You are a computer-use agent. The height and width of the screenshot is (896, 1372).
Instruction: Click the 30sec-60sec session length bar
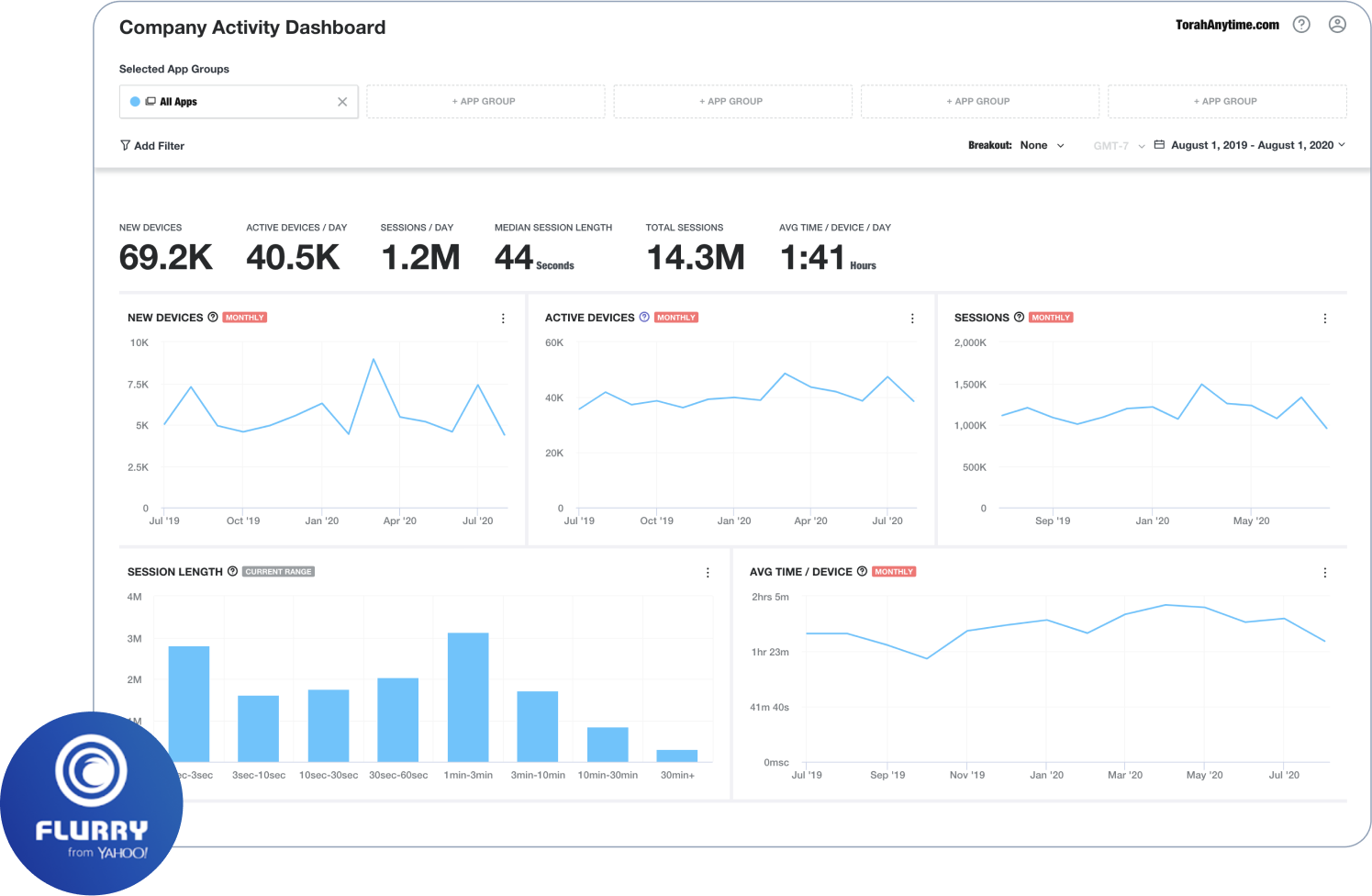(398, 720)
